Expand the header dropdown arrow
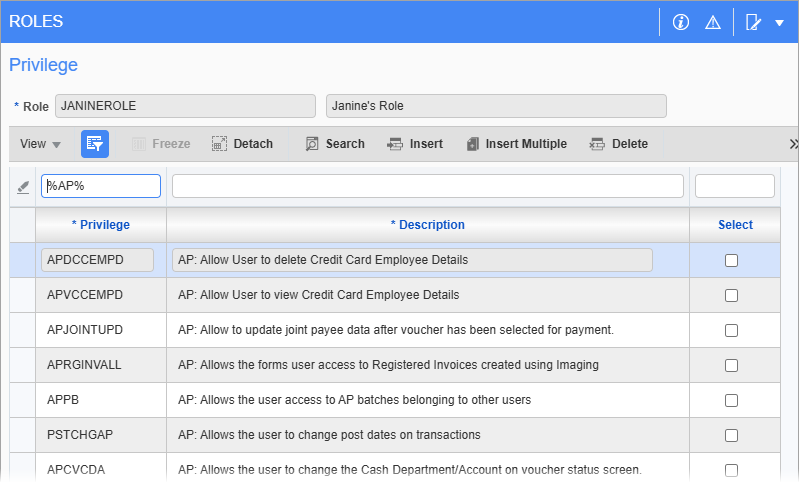Image resolution: width=799 pixels, height=483 pixels. click(779, 23)
